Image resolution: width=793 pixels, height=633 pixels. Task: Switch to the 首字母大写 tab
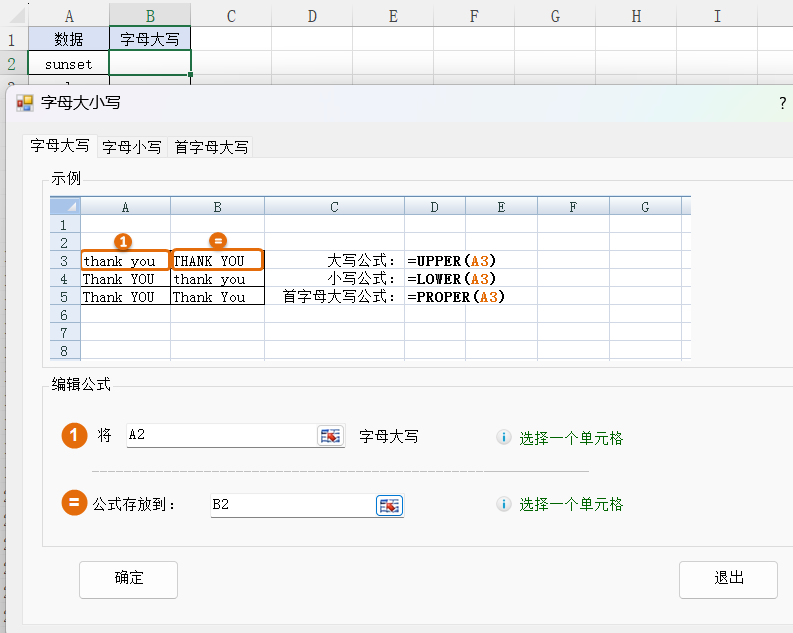[211, 147]
